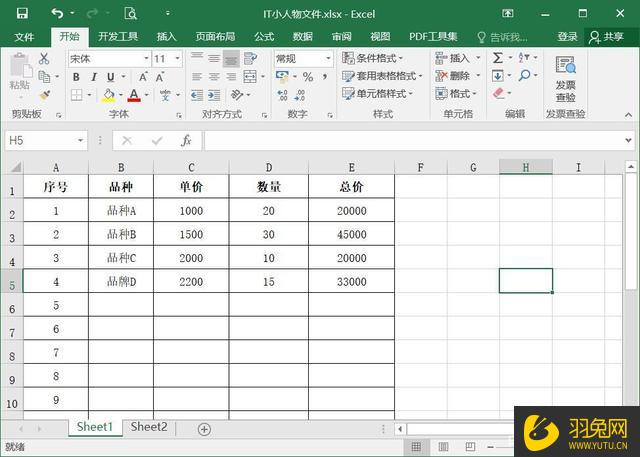Center cell text horizontally
Screen dimensions: 640x457
214,77
